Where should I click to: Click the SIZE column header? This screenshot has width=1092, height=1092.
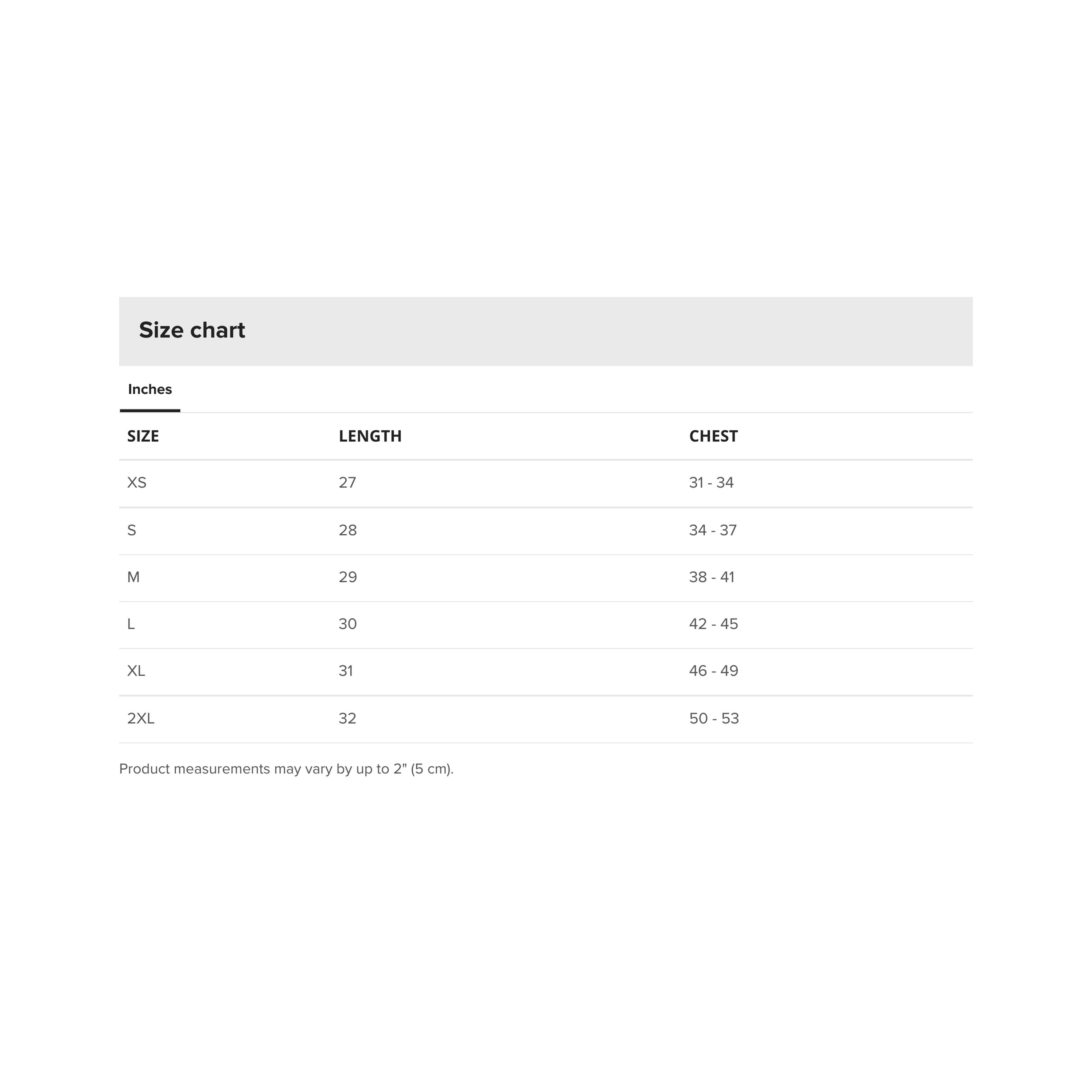143,436
